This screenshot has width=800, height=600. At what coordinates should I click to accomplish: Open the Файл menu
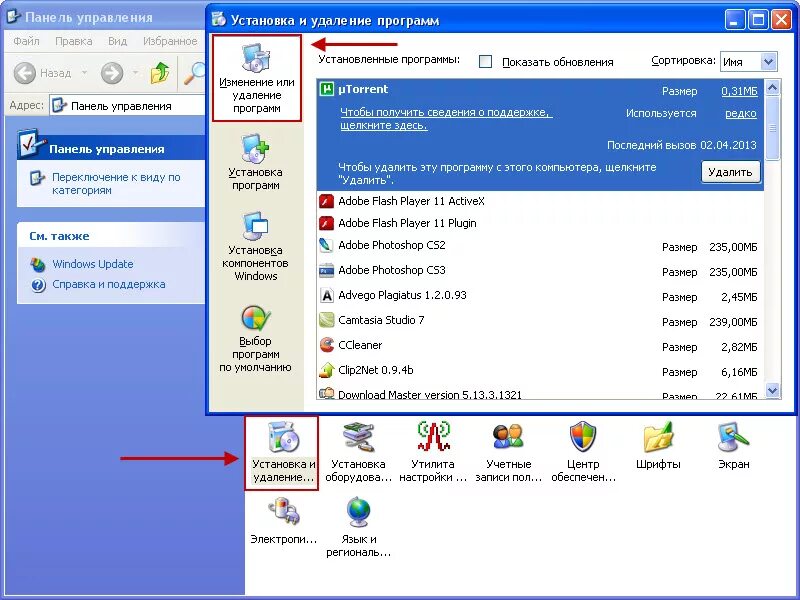tap(26, 41)
